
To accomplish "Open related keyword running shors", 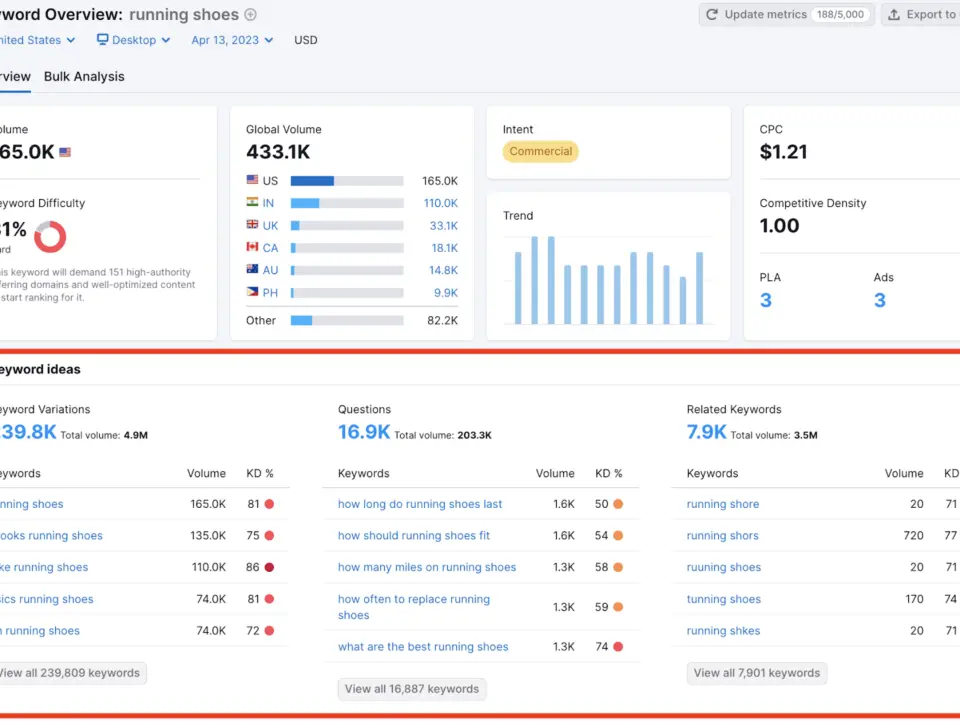I will (722, 536).
